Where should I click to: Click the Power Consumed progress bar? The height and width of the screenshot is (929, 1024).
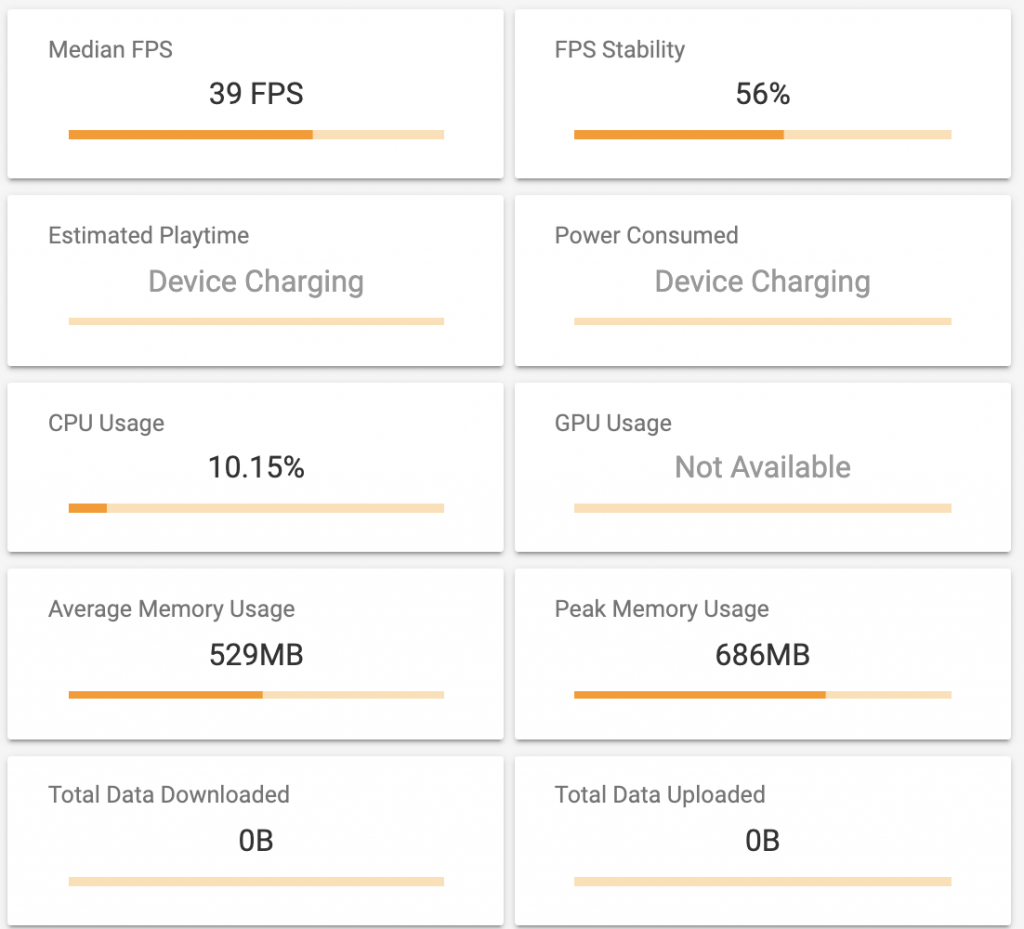click(x=762, y=322)
